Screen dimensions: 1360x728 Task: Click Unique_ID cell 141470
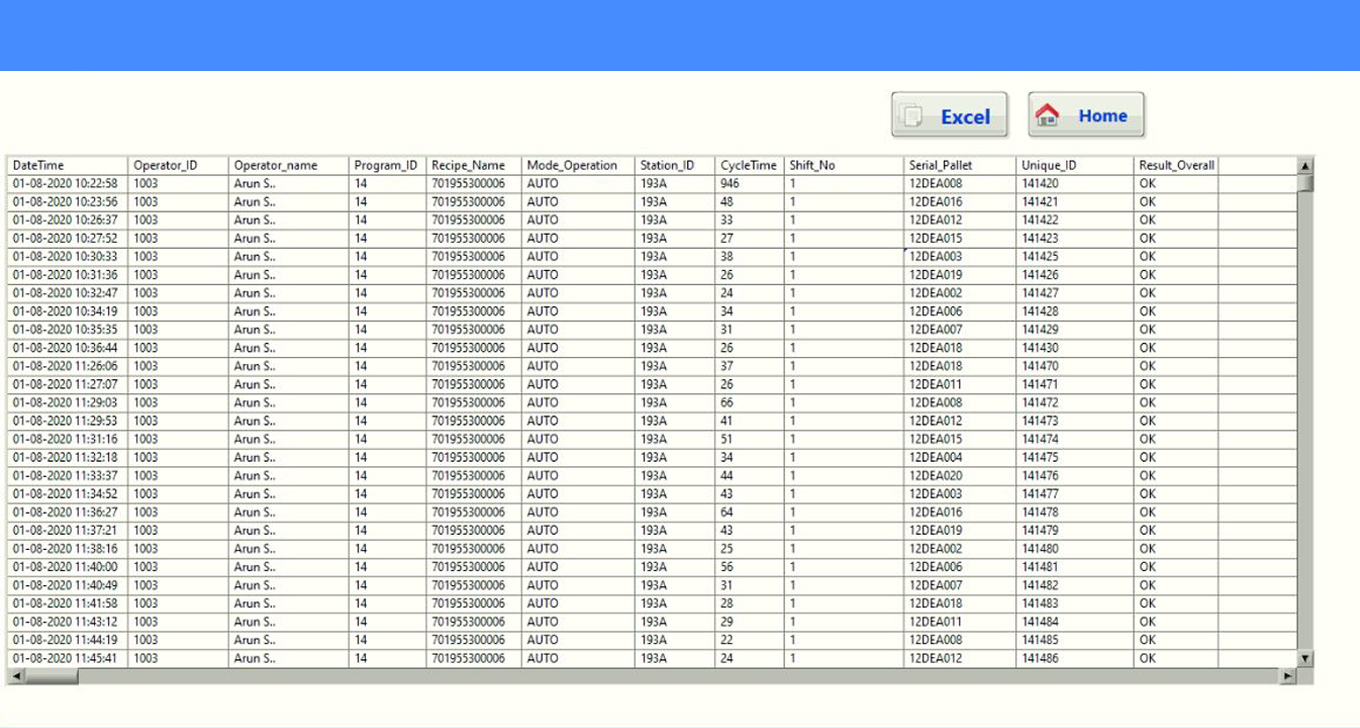[x=1075, y=366]
